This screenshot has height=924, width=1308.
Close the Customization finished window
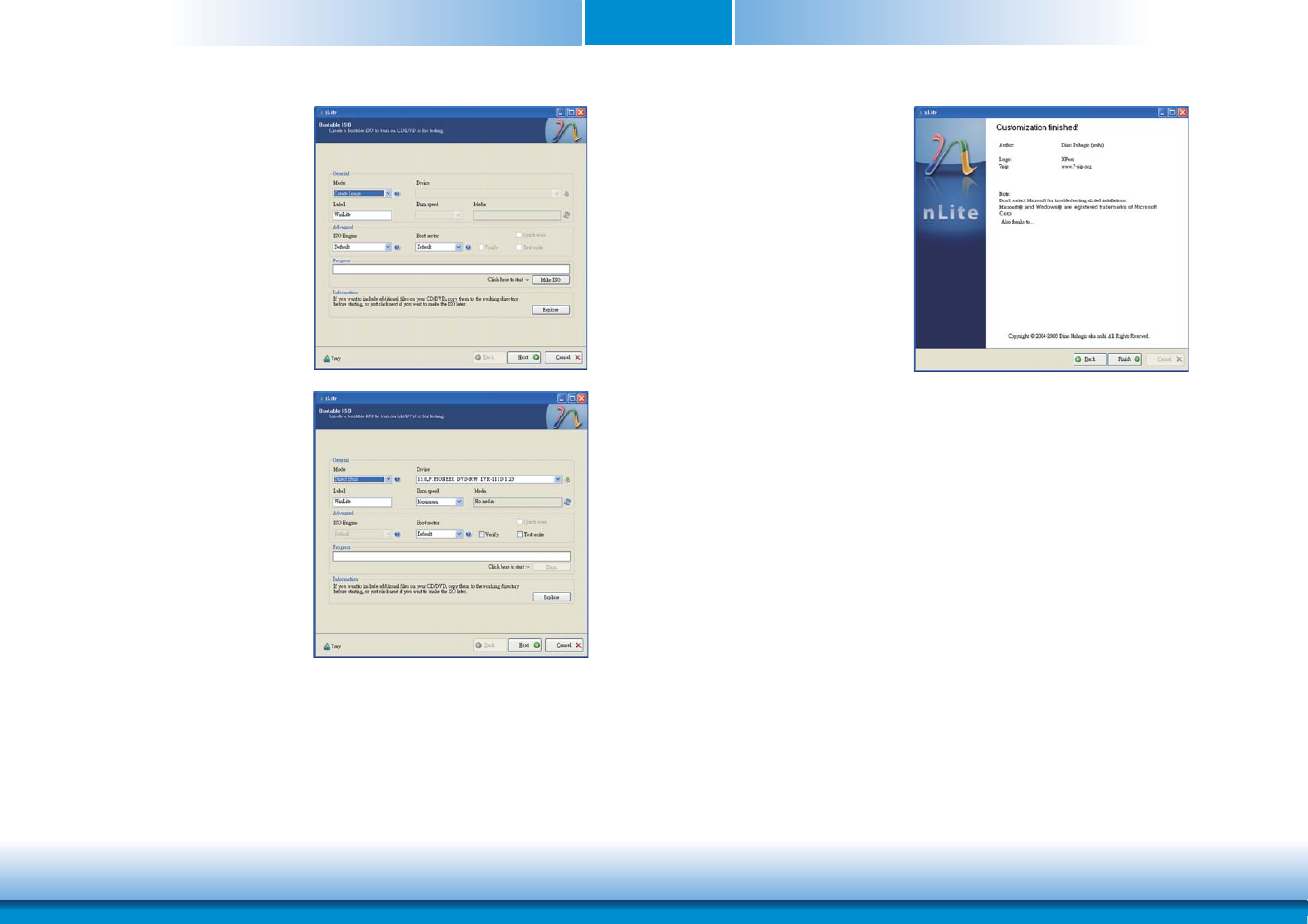coord(1182,112)
